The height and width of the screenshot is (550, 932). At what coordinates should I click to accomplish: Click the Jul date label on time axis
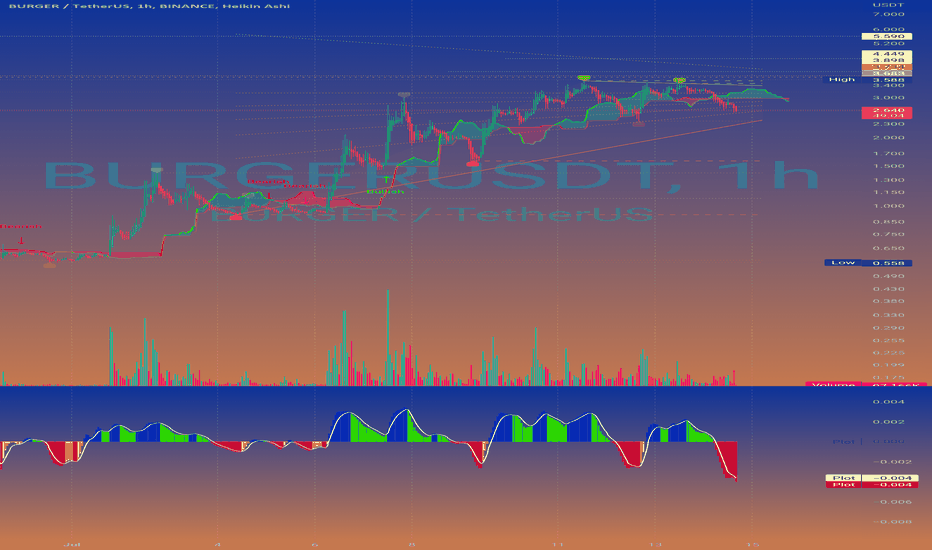point(72,544)
